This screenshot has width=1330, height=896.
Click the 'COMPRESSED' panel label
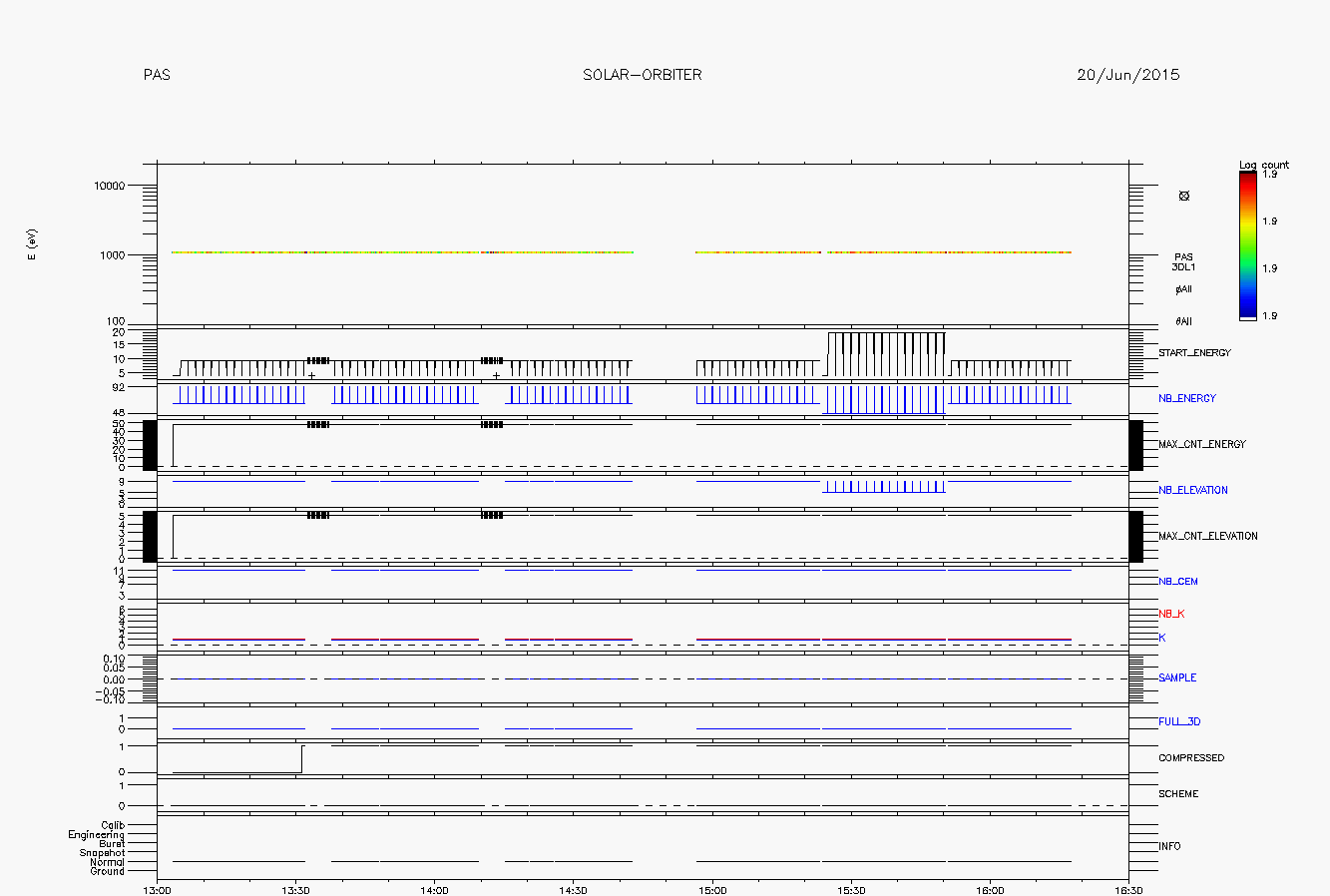coord(1191,758)
